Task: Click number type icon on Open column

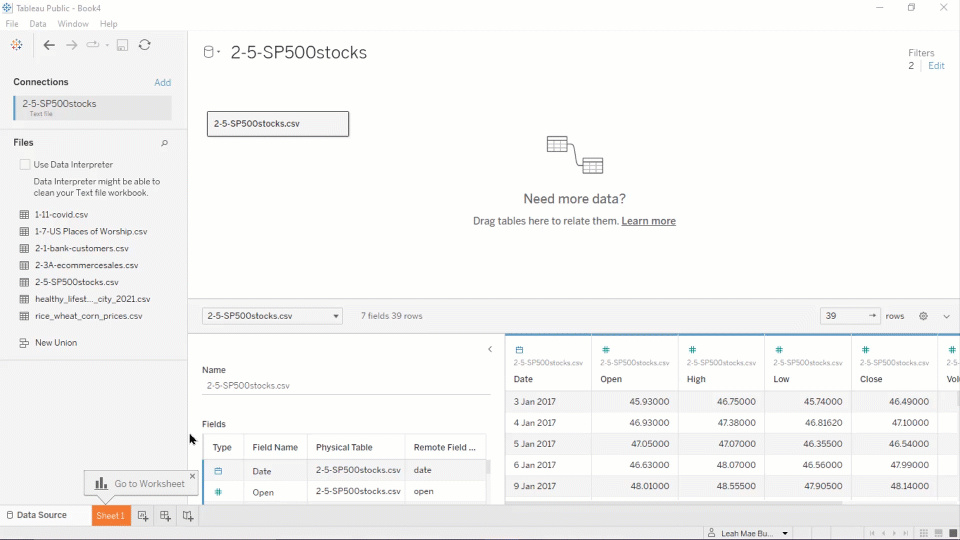Action: [606, 350]
